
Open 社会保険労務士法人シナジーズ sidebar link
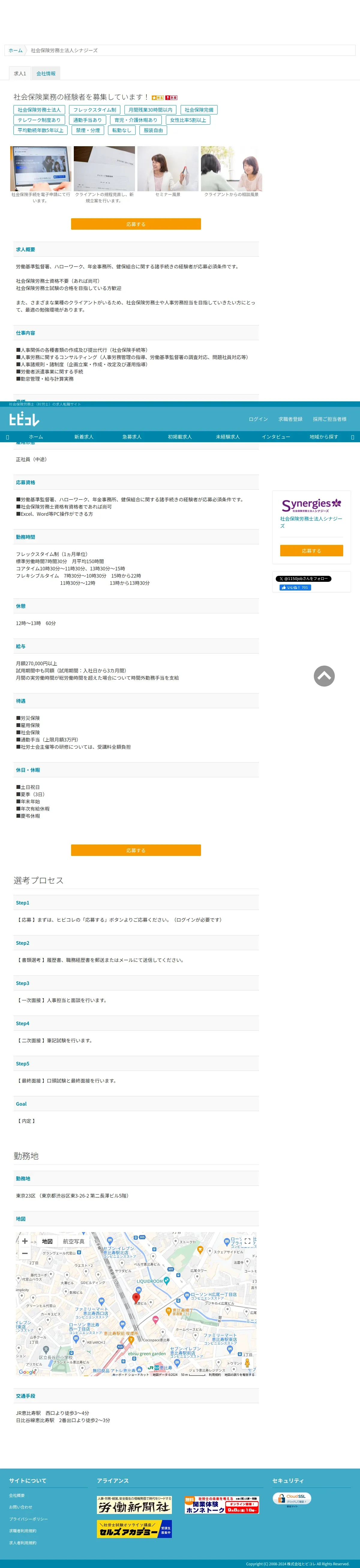click(311, 522)
